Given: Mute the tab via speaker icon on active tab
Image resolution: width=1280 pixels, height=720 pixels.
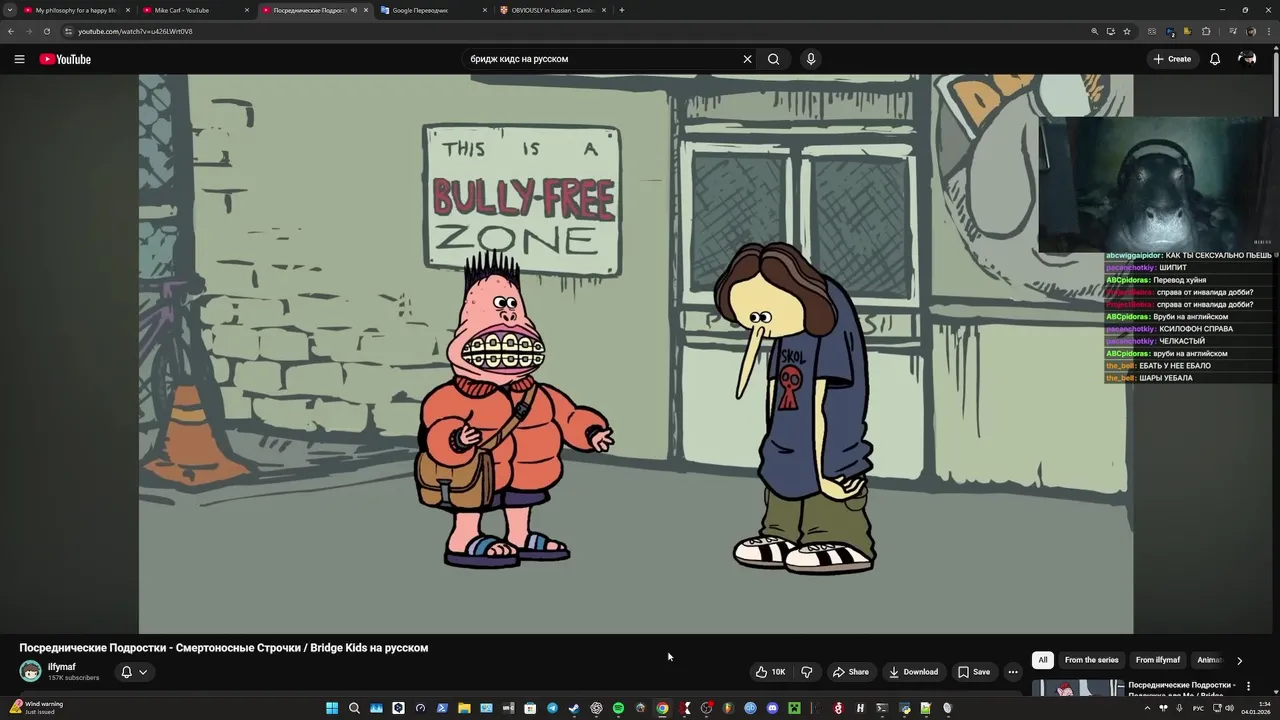Looking at the screenshot, I should [353, 10].
